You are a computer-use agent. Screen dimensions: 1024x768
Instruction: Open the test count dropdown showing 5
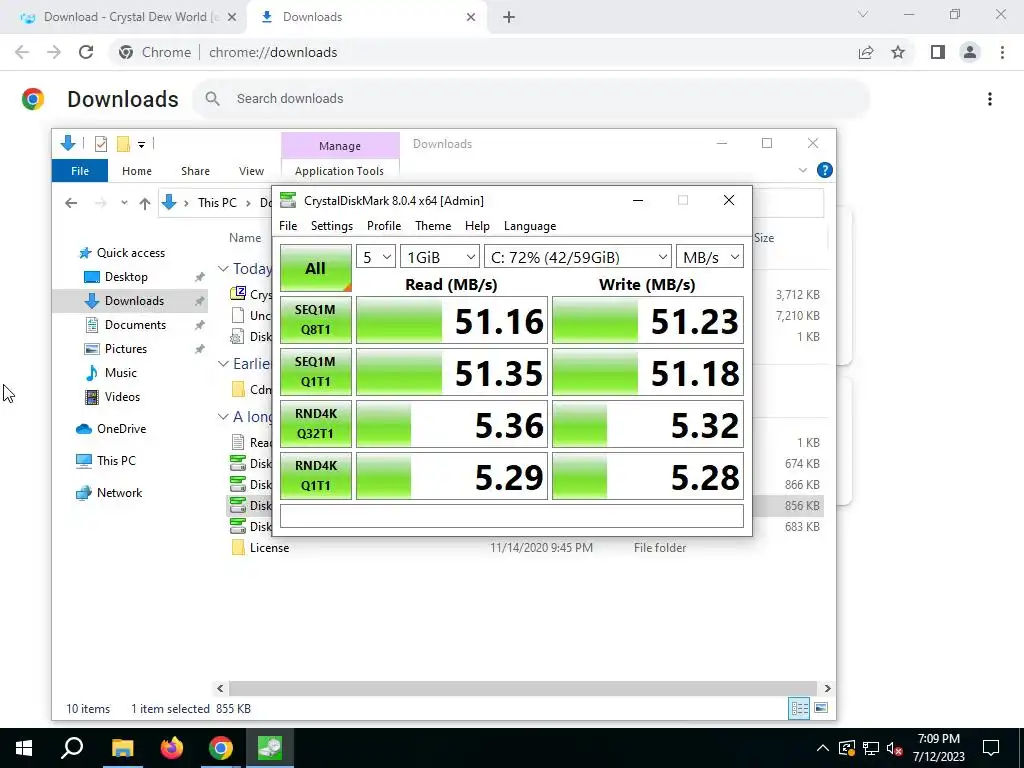coord(376,257)
